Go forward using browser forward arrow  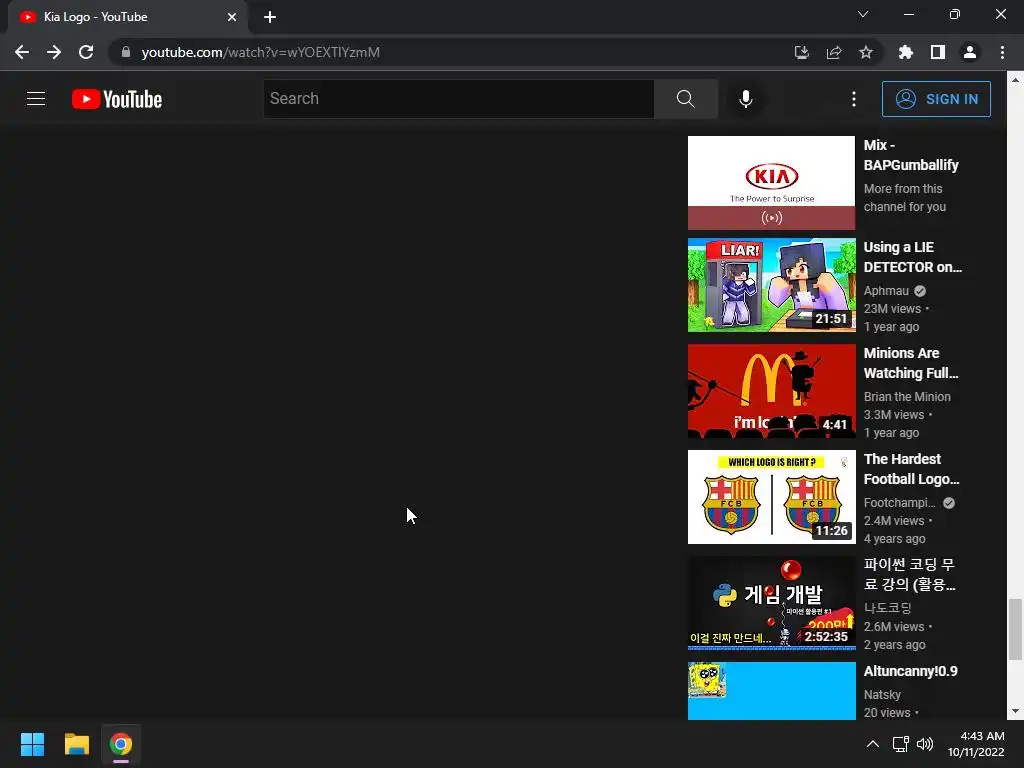point(54,52)
